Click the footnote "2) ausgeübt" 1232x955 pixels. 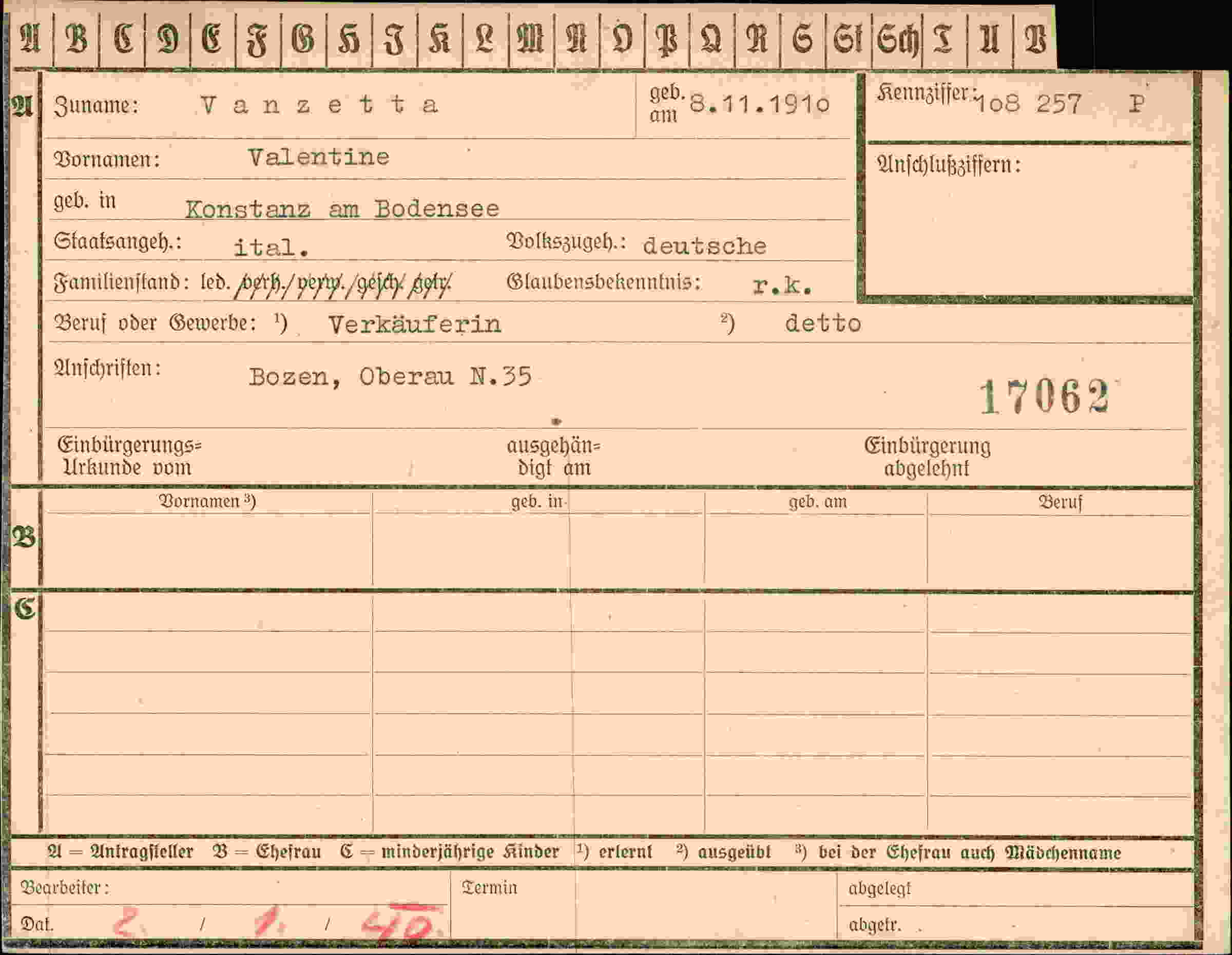[x=724, y=852]
